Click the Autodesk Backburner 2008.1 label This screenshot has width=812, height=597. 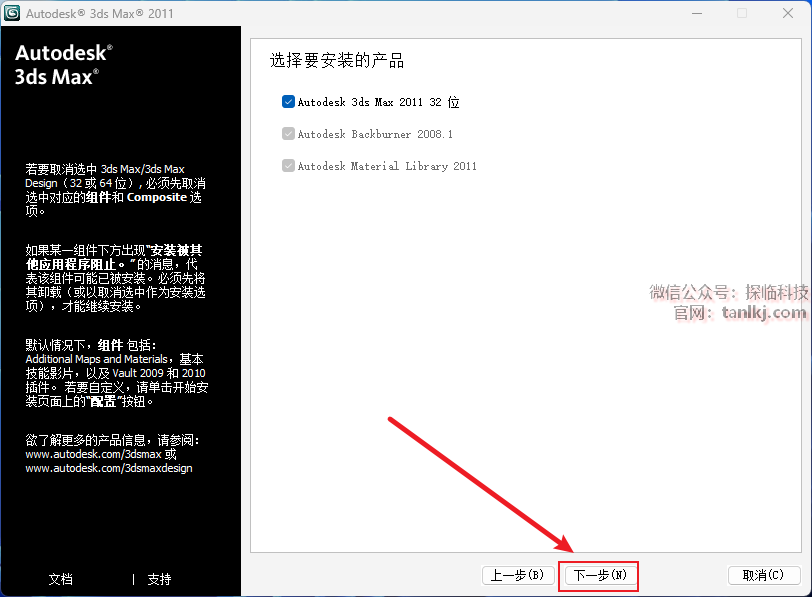pyautogui.click(x=375, y=134)
